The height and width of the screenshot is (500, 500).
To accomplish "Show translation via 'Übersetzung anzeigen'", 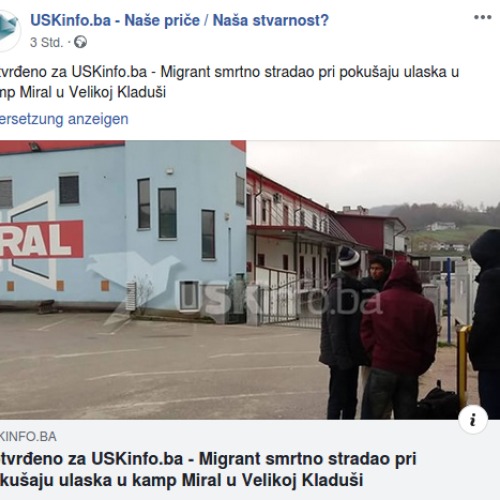I will point(64,119).
